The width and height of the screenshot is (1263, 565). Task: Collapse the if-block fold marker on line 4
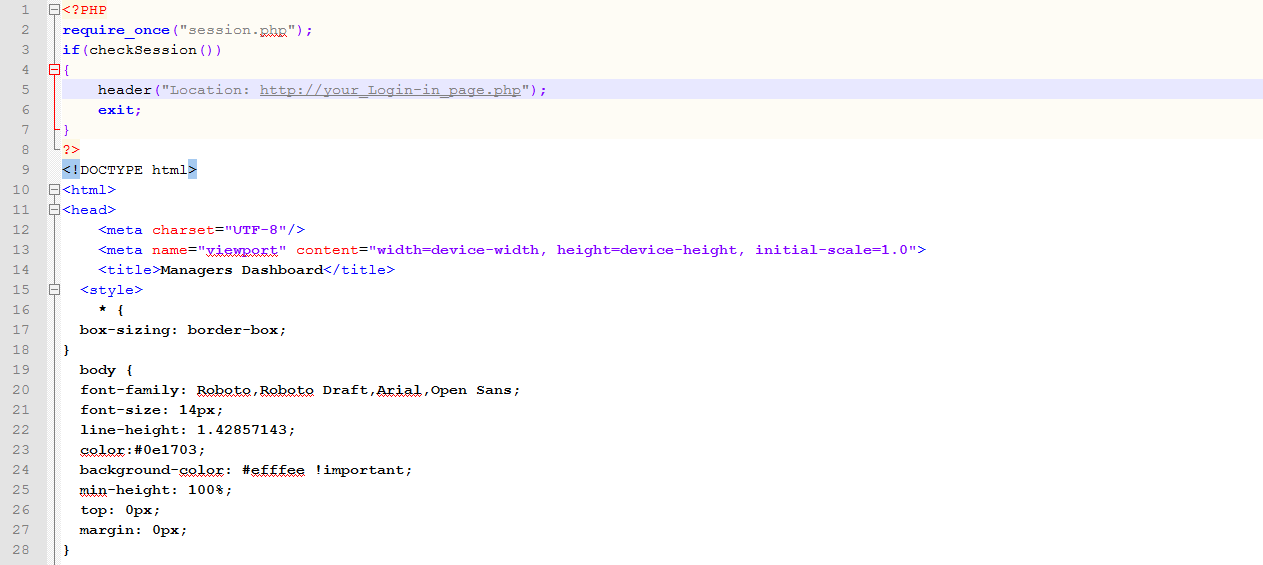(x=54, y=70)
